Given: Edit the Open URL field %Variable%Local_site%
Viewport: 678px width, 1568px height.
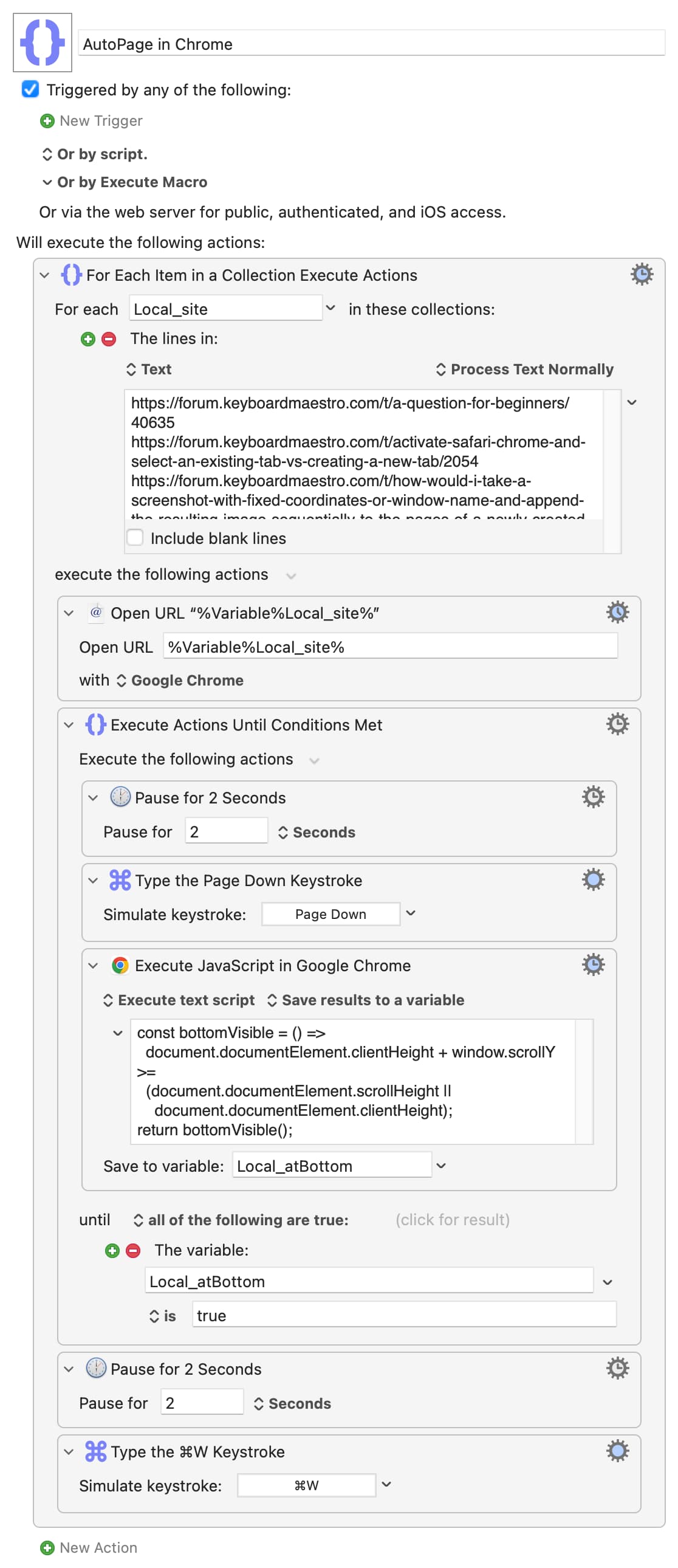Looking at the screenshot, I should (390, 647).
